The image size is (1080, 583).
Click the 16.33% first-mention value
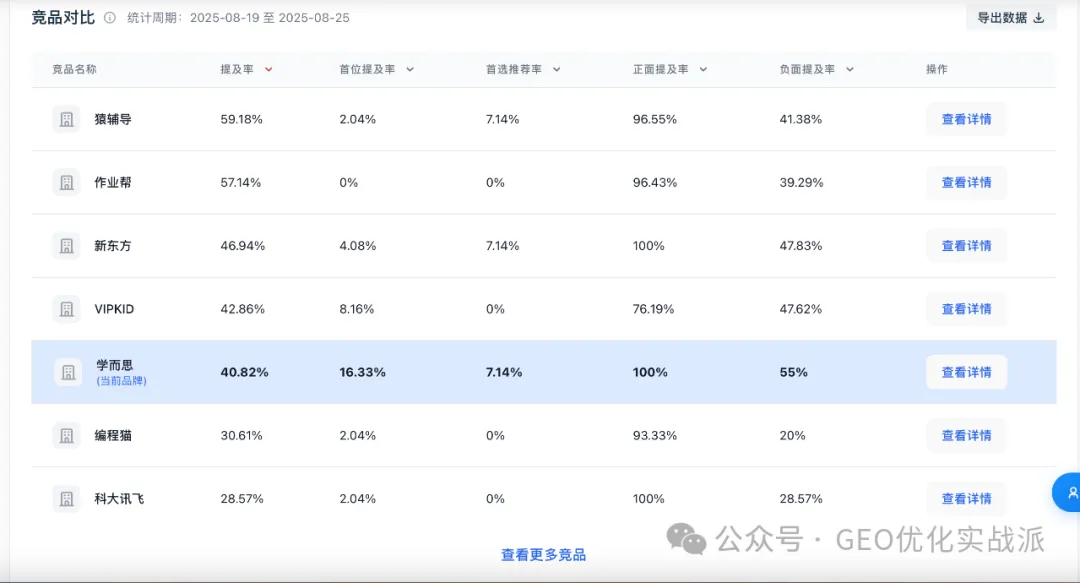click(362, 372)
